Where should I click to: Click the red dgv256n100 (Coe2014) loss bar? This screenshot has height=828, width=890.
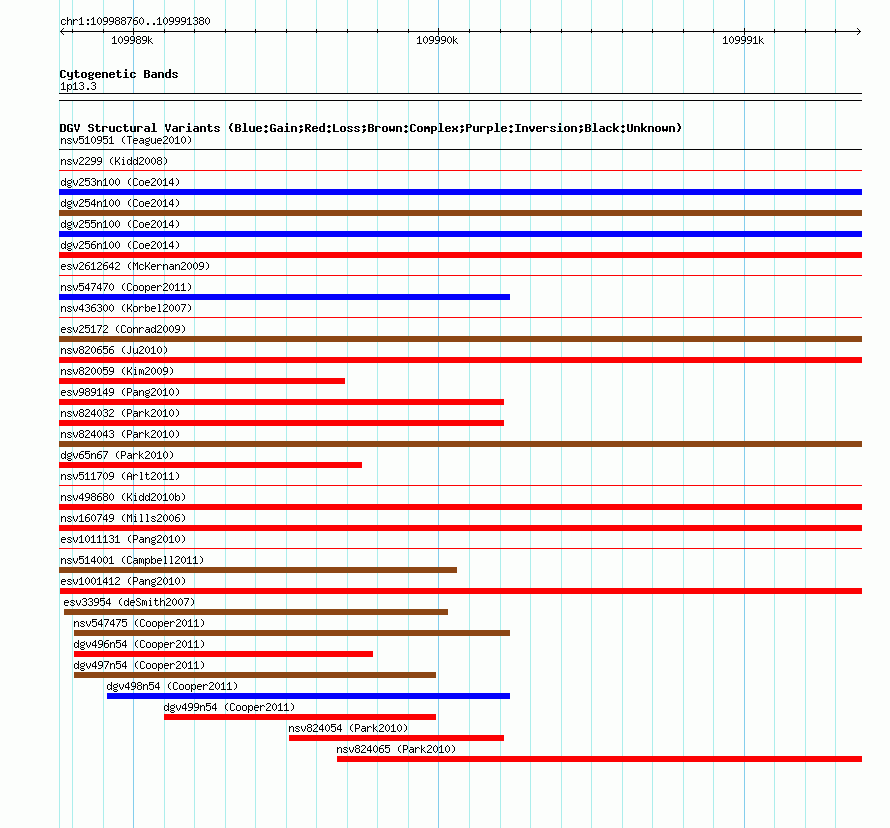pos(460,255)
